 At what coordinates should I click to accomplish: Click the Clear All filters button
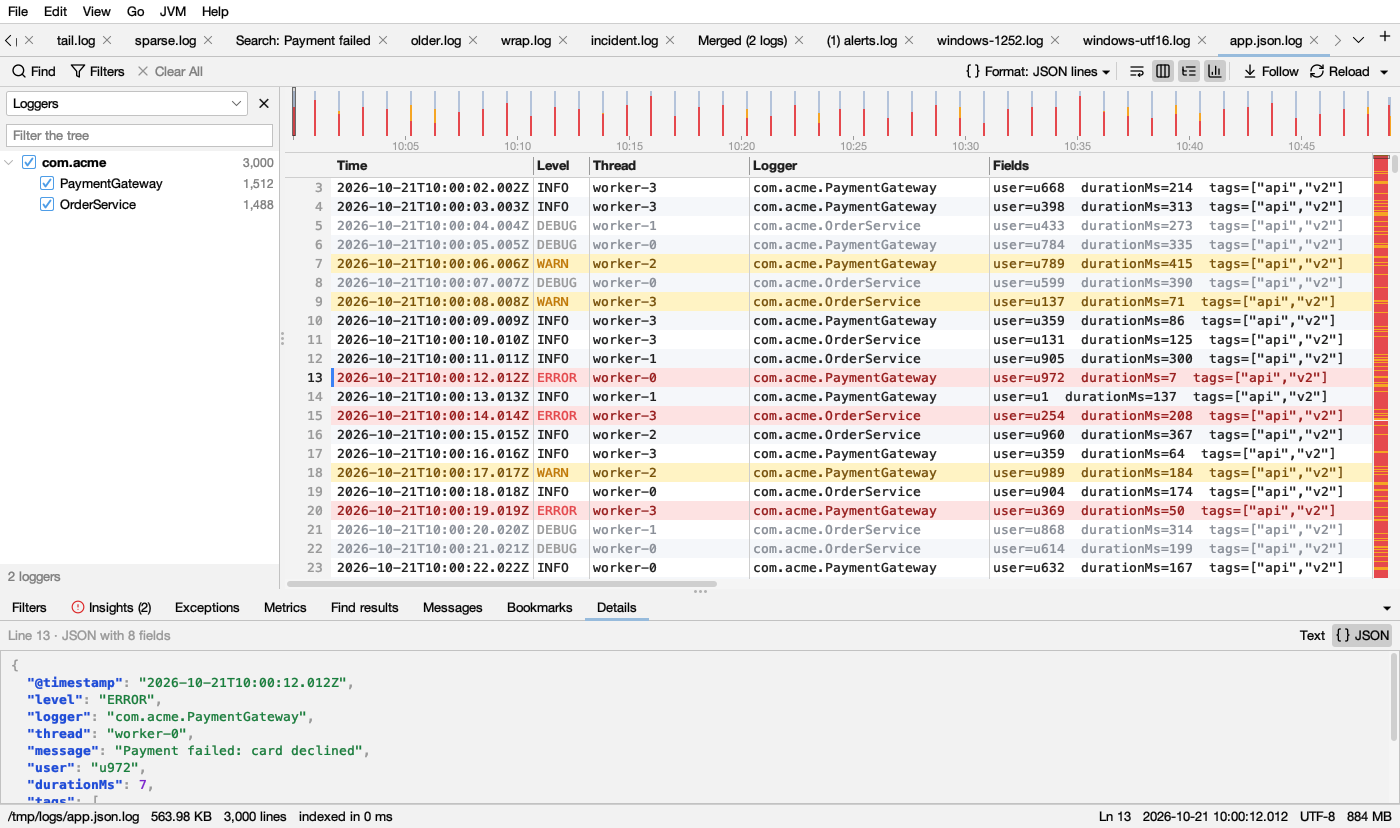[x=170, y=71]
